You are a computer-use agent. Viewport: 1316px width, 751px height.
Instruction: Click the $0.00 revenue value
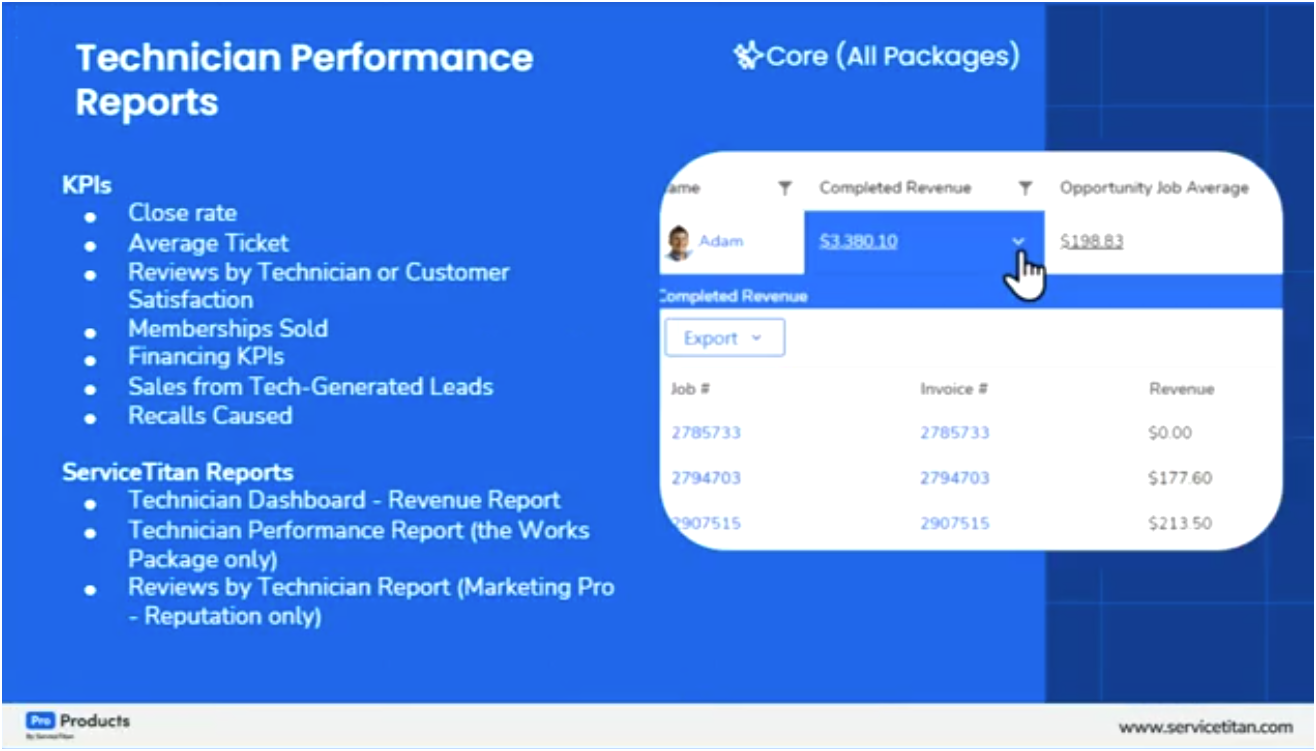[1170, 433]
